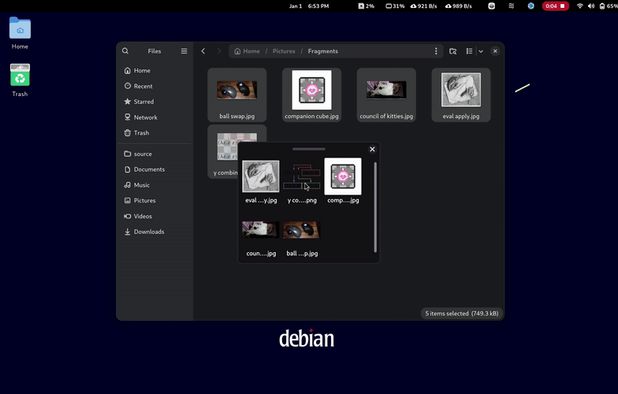Viewport: 618px width, 394px height.
Task: Open the source bookmark in sidebar
Action: pos(155,154)
